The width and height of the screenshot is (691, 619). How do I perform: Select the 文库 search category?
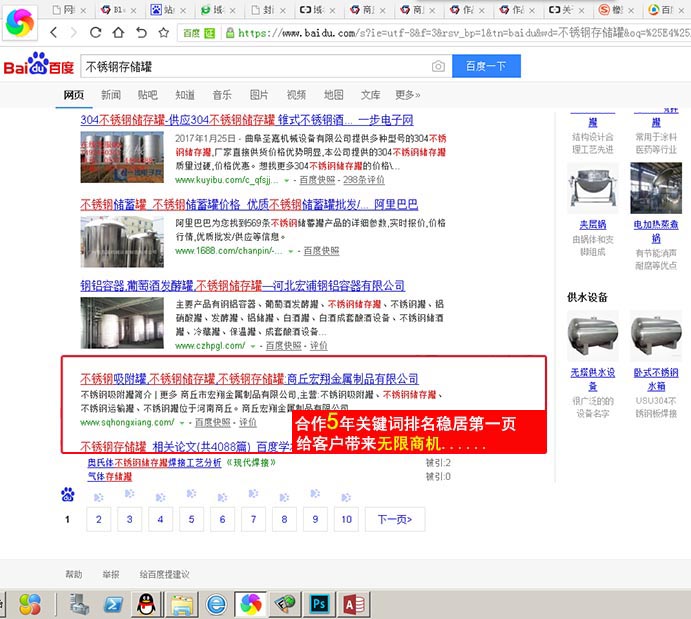pos(371,95)
